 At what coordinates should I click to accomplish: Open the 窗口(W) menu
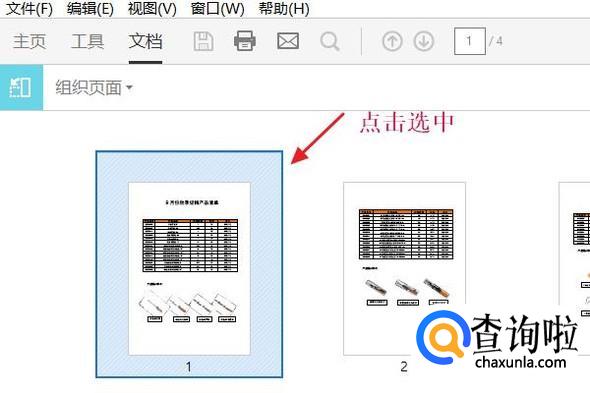click(217, 9)
